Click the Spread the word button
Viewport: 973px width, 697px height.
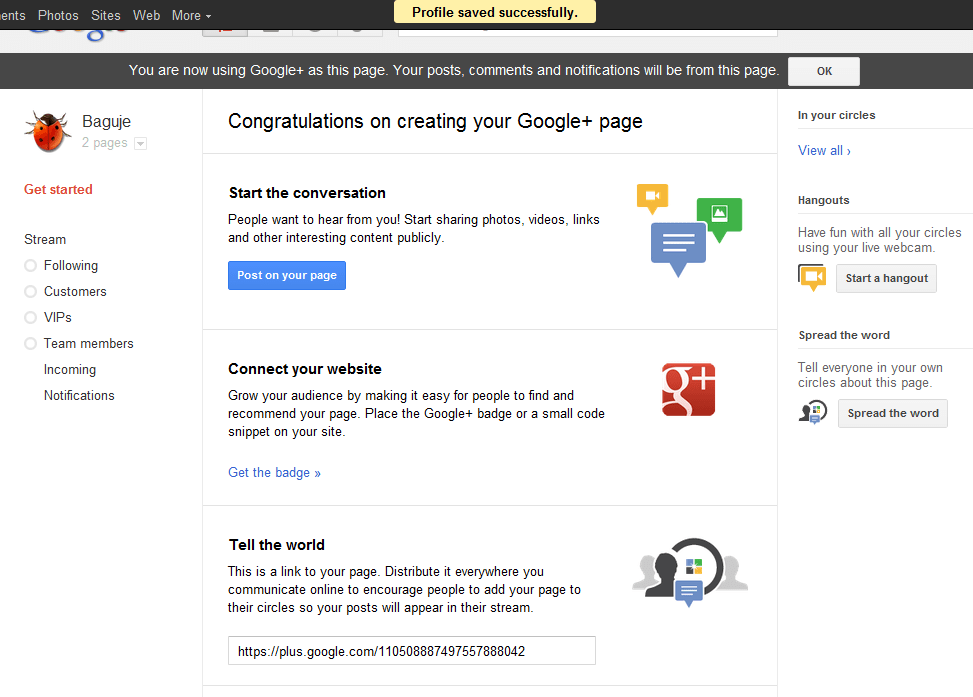(893, 413)
